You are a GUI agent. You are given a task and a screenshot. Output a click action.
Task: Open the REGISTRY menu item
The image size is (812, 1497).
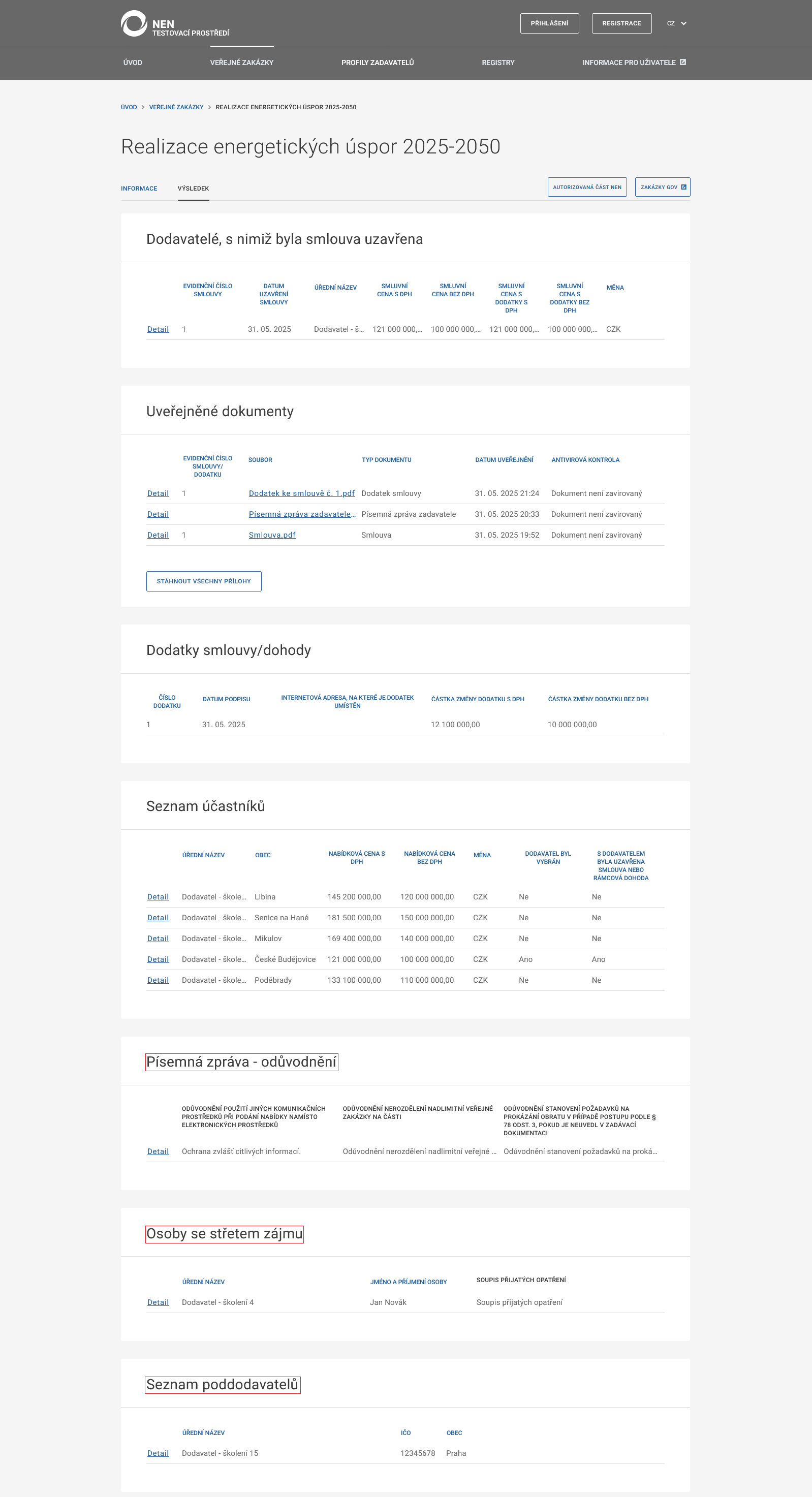pyautogui.click(x=498, y=62)
